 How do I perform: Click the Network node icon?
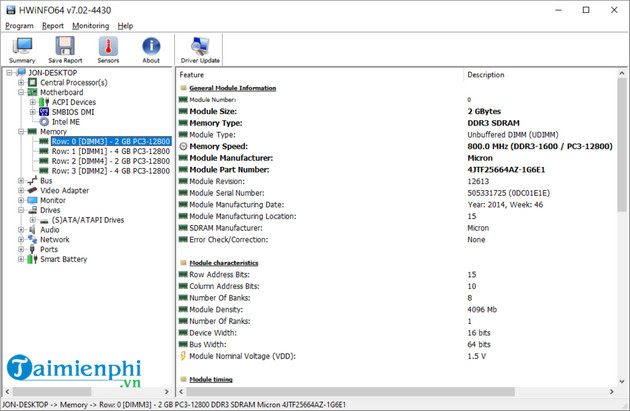point(33,239)
